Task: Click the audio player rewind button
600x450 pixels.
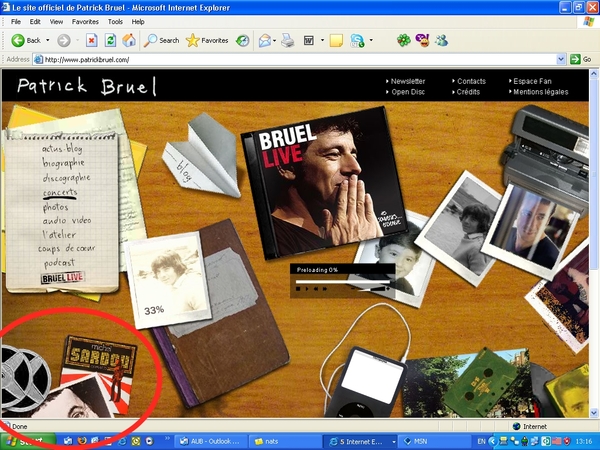Action: point(316,289)
